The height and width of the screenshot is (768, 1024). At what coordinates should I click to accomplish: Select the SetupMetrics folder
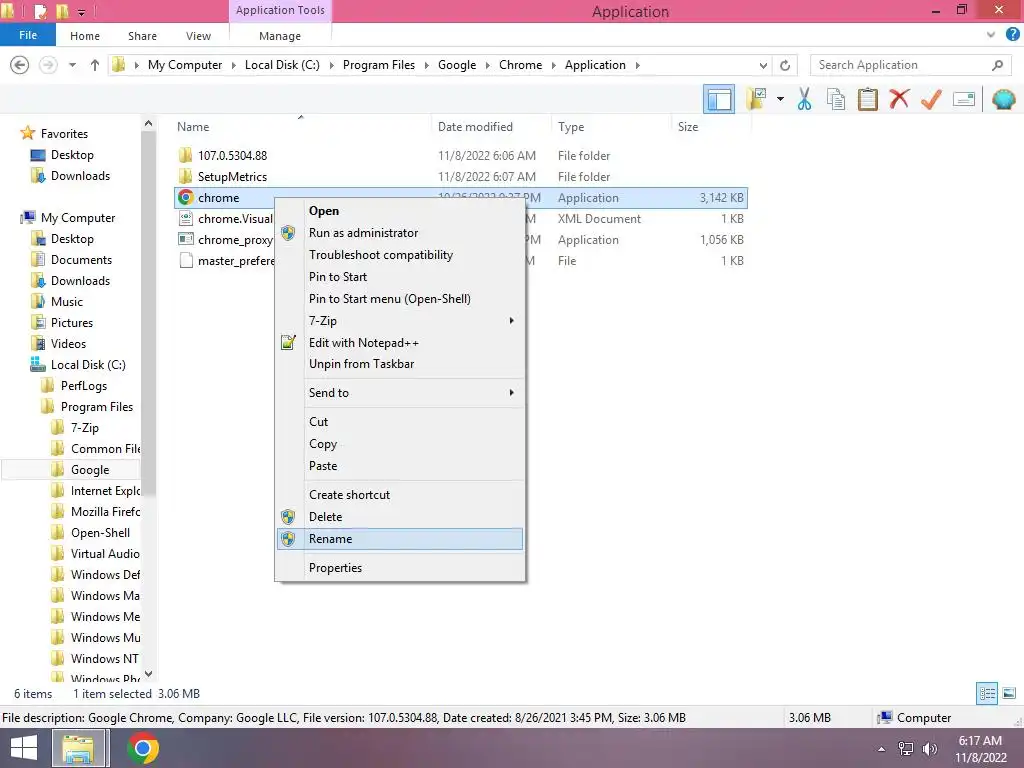tap(232, 176)
